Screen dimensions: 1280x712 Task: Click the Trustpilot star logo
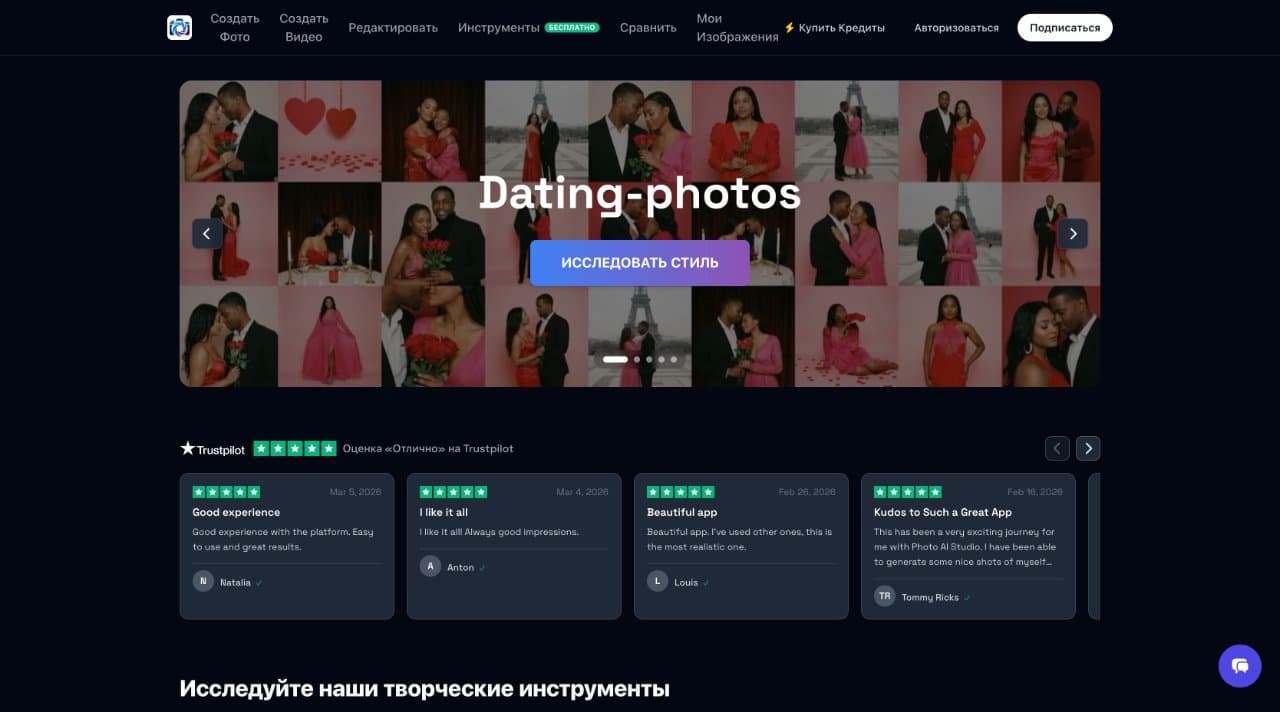tap(212, 449)
